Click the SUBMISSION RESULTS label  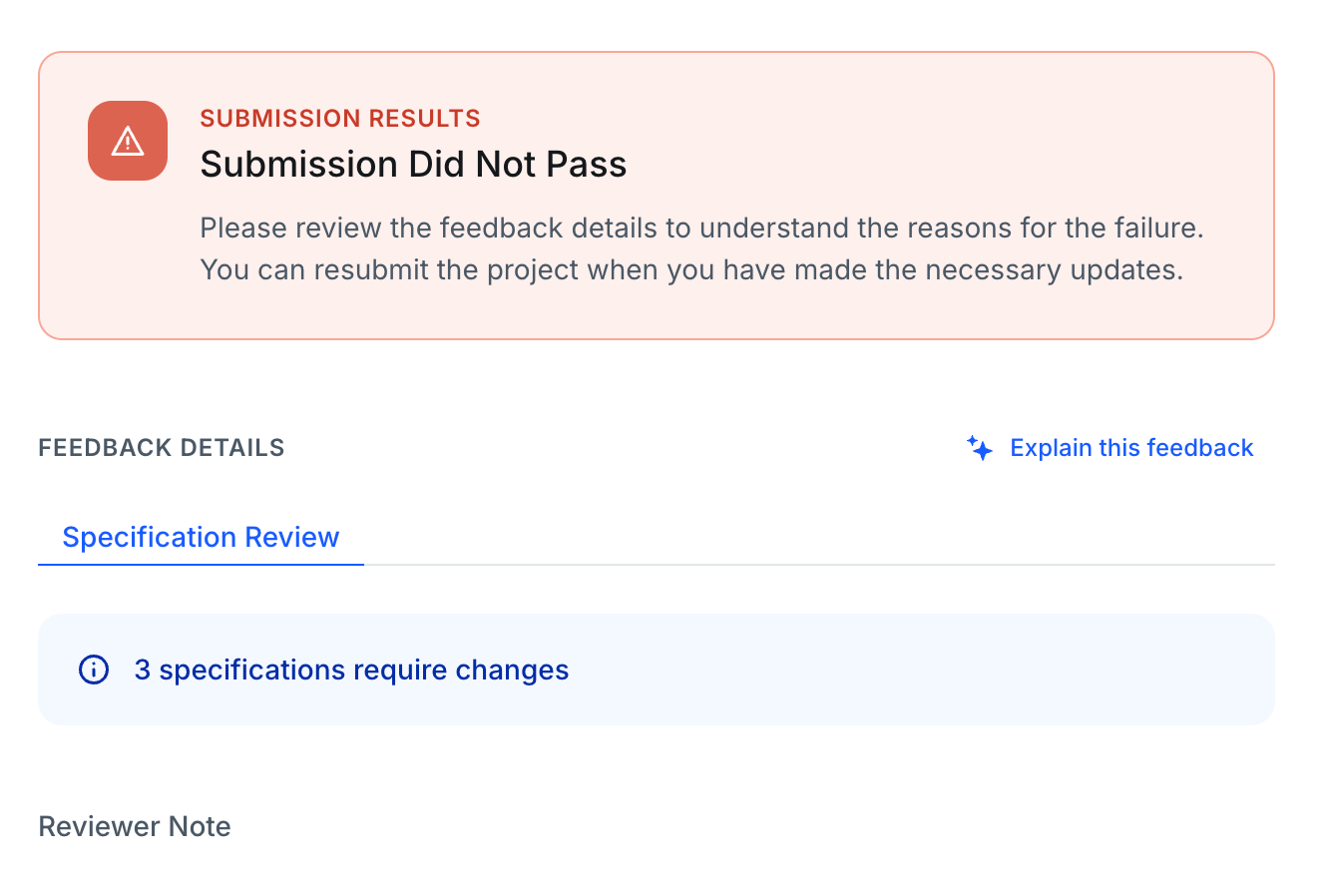coord(340,118)
